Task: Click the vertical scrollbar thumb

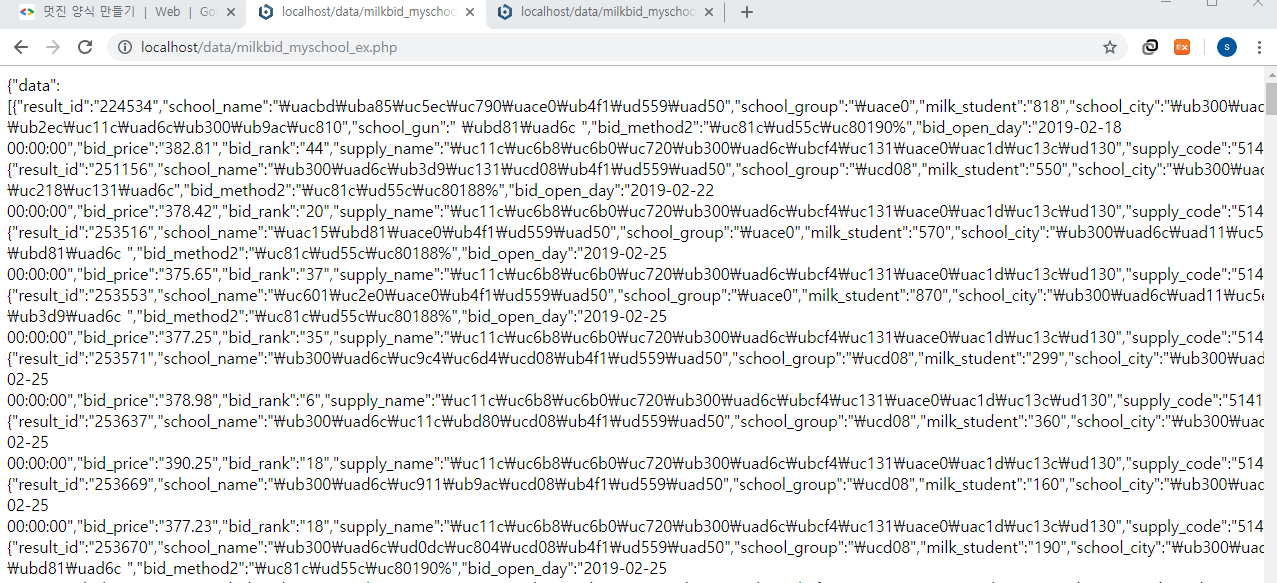Action: tap(1270, 100)
